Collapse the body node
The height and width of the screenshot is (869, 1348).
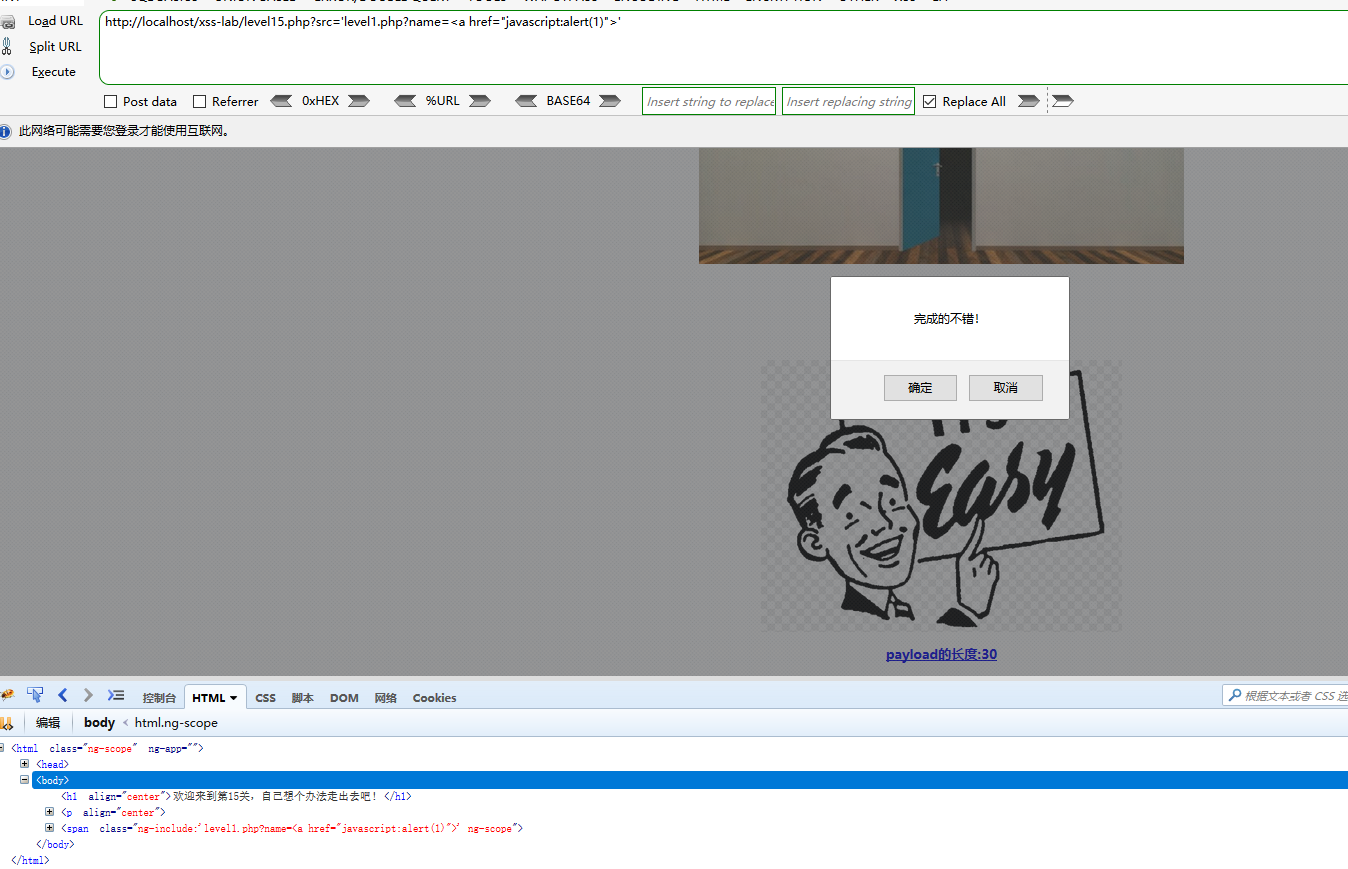tap(25, 780)
